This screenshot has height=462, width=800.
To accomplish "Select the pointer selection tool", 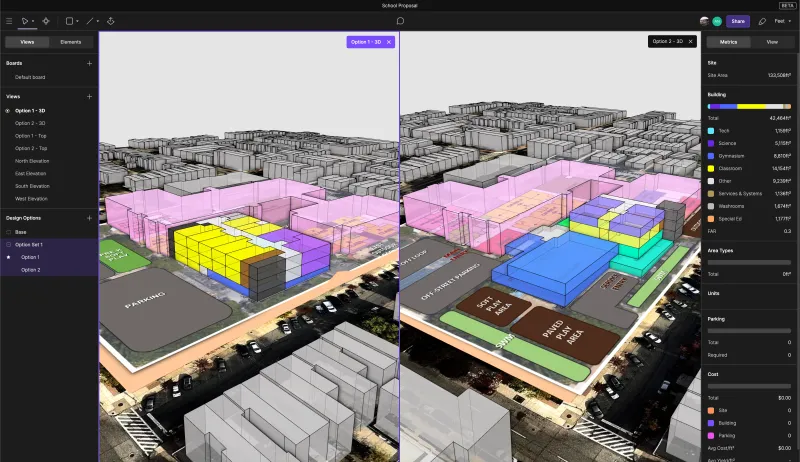I will click(x=25, y=20).
